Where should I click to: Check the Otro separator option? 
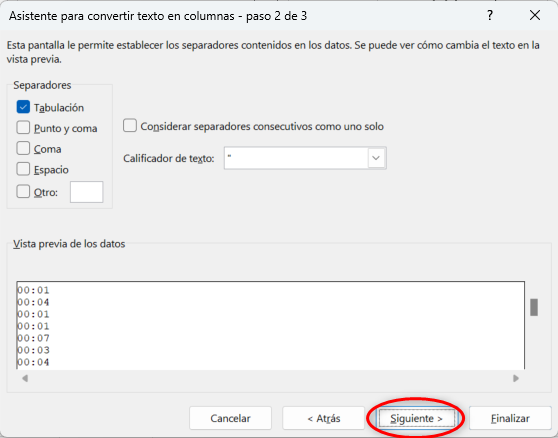[23, 191]
